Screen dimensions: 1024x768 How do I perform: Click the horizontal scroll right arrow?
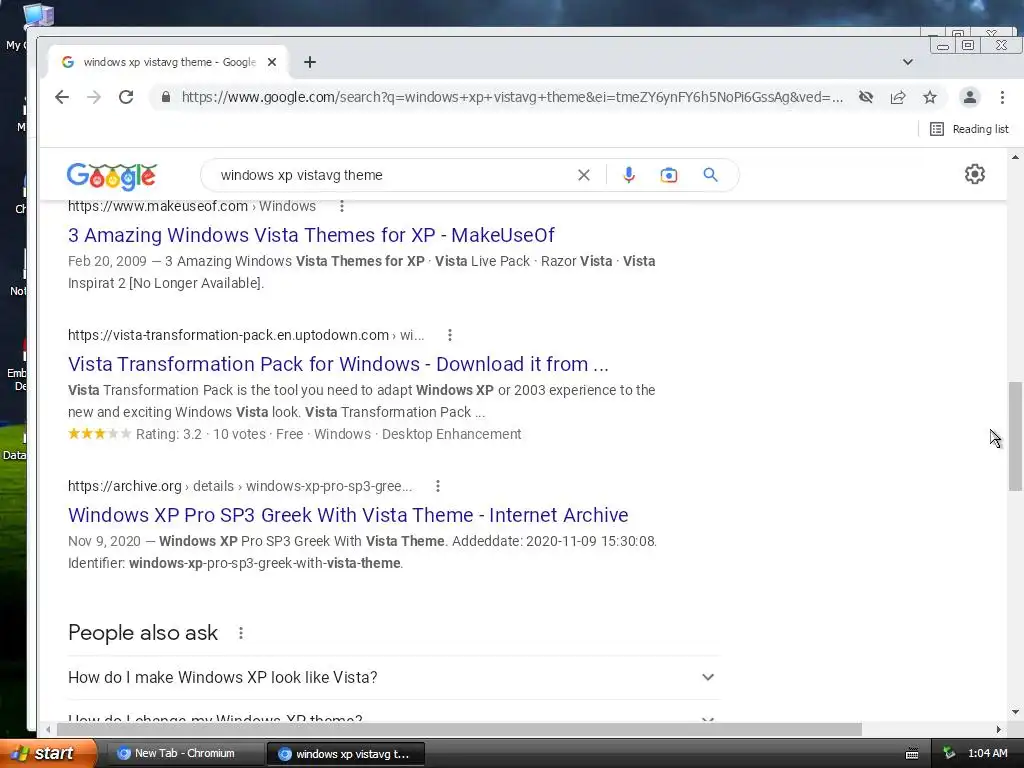pos(999,729)
